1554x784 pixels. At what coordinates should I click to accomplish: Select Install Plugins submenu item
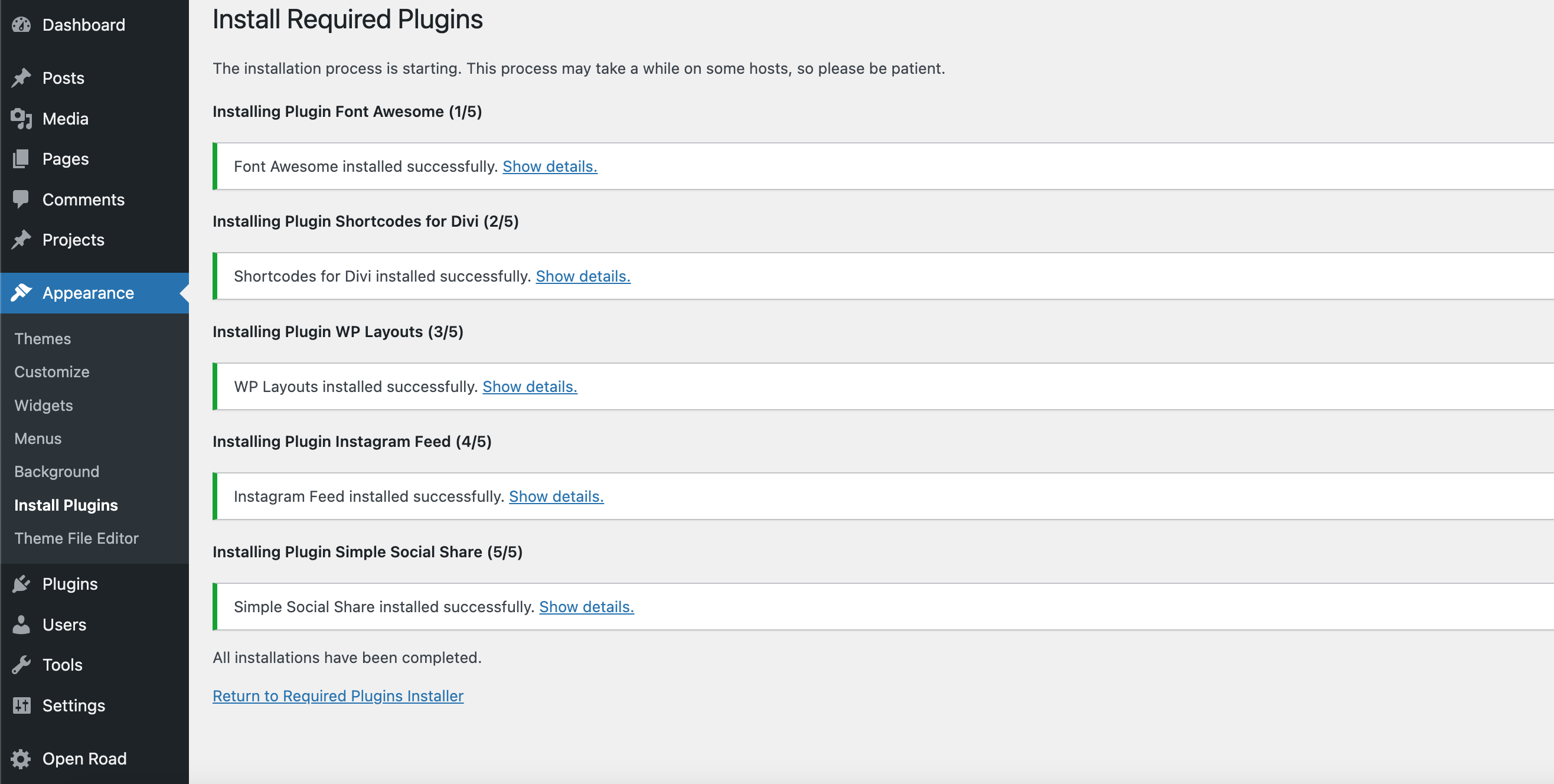66,505
